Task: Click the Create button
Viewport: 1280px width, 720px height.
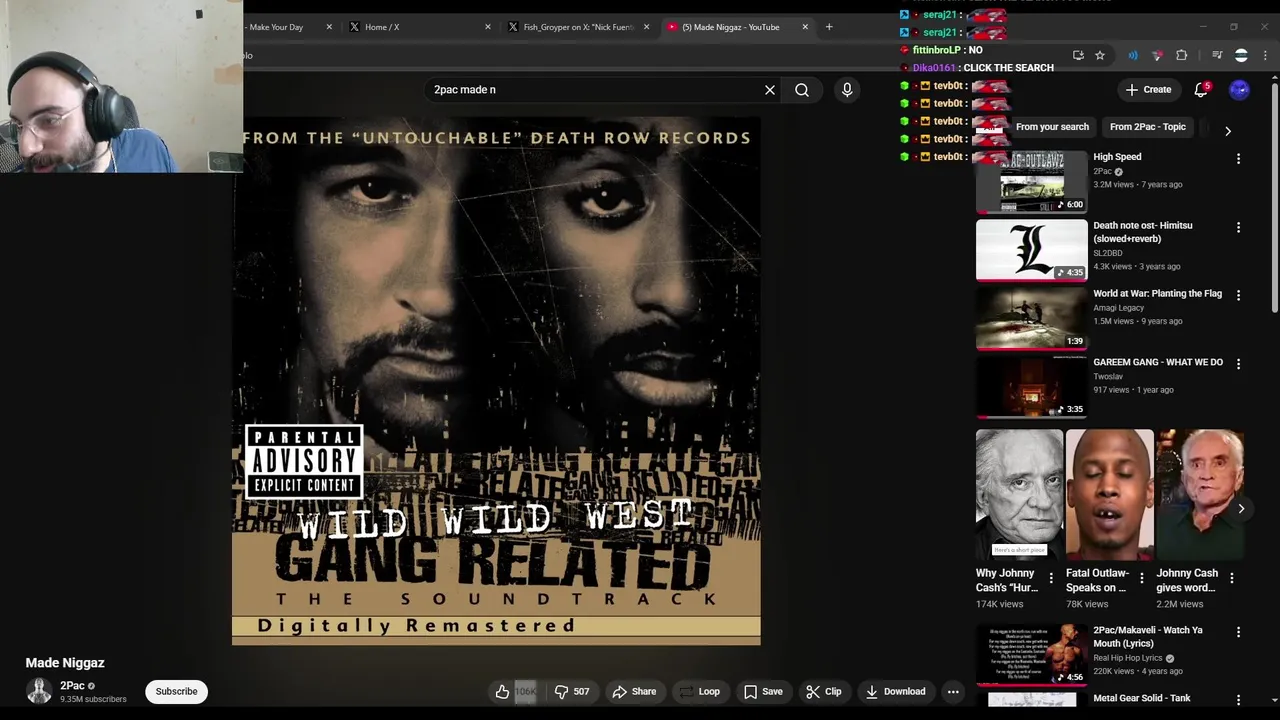Action: [x=1148, y=90]
